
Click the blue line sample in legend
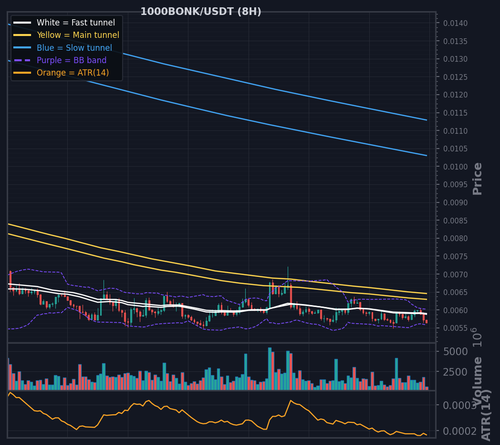coord(22,48)
